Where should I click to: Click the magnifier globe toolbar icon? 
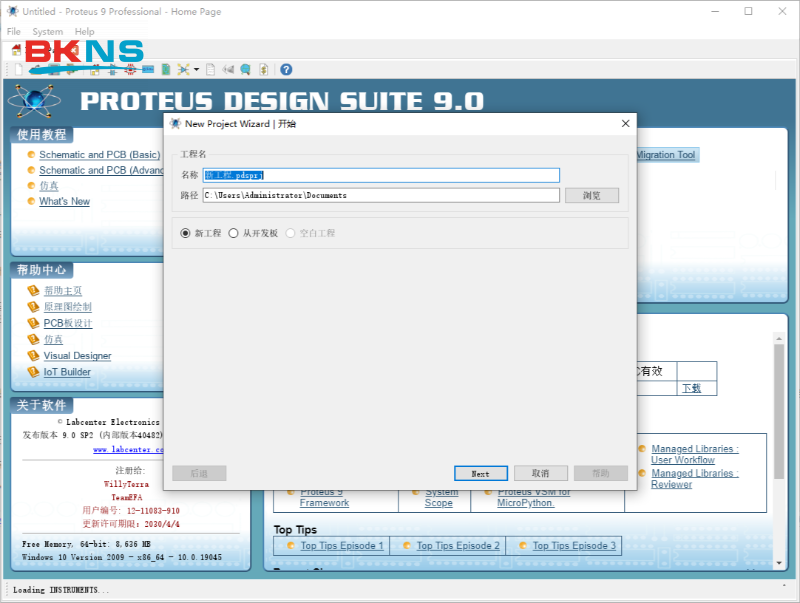245,69
